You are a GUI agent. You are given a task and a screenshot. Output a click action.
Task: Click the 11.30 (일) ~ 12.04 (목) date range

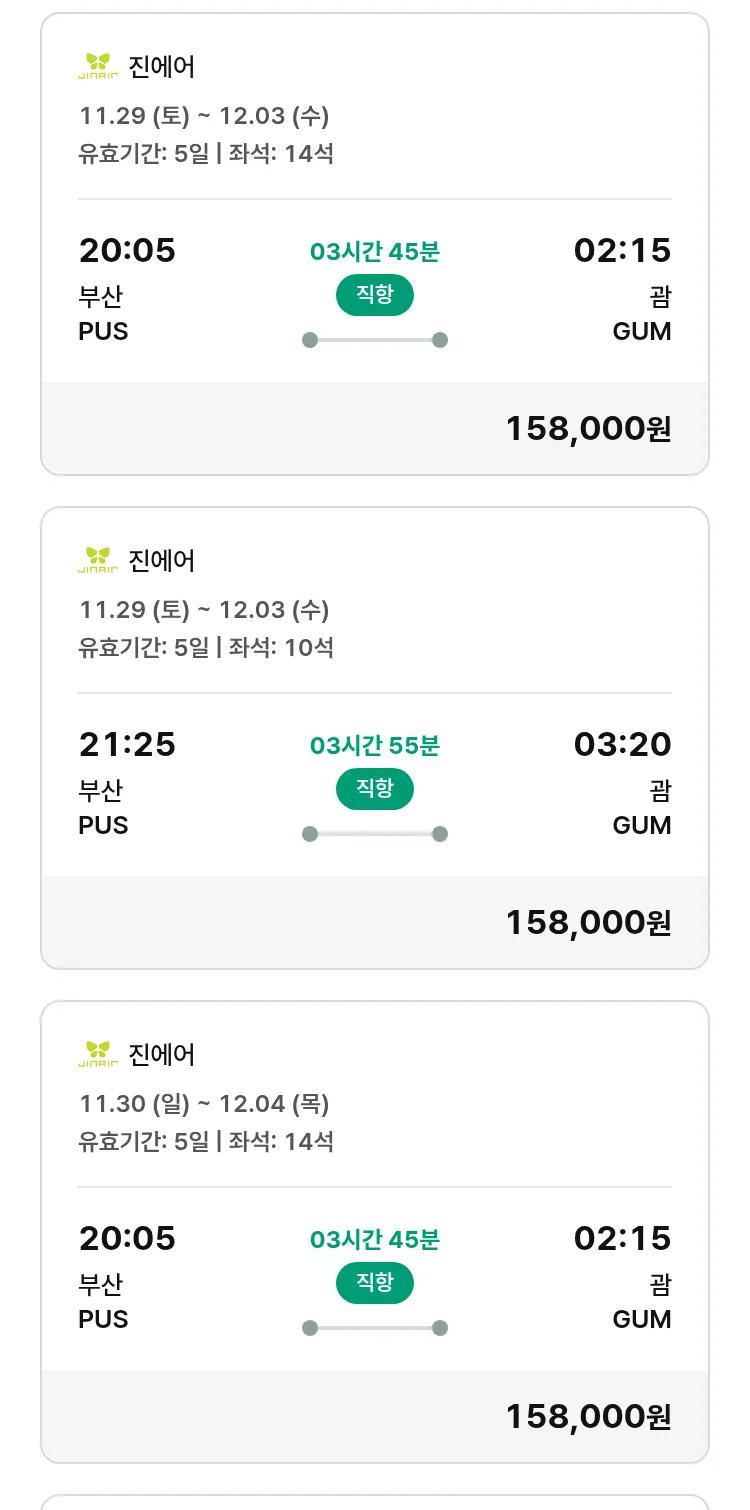tap(204, 1103)
